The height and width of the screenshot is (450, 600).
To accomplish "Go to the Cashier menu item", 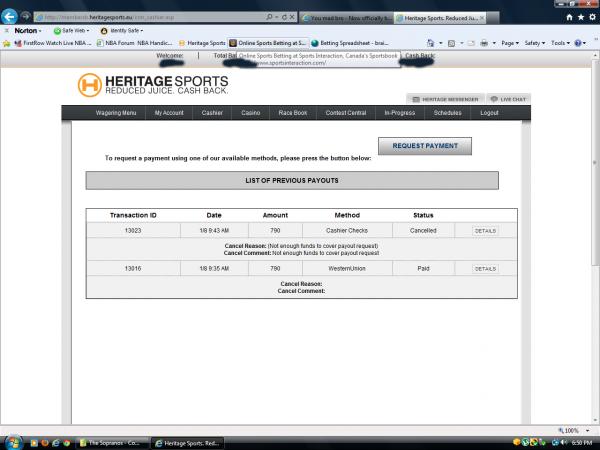I will pos(212,113).
